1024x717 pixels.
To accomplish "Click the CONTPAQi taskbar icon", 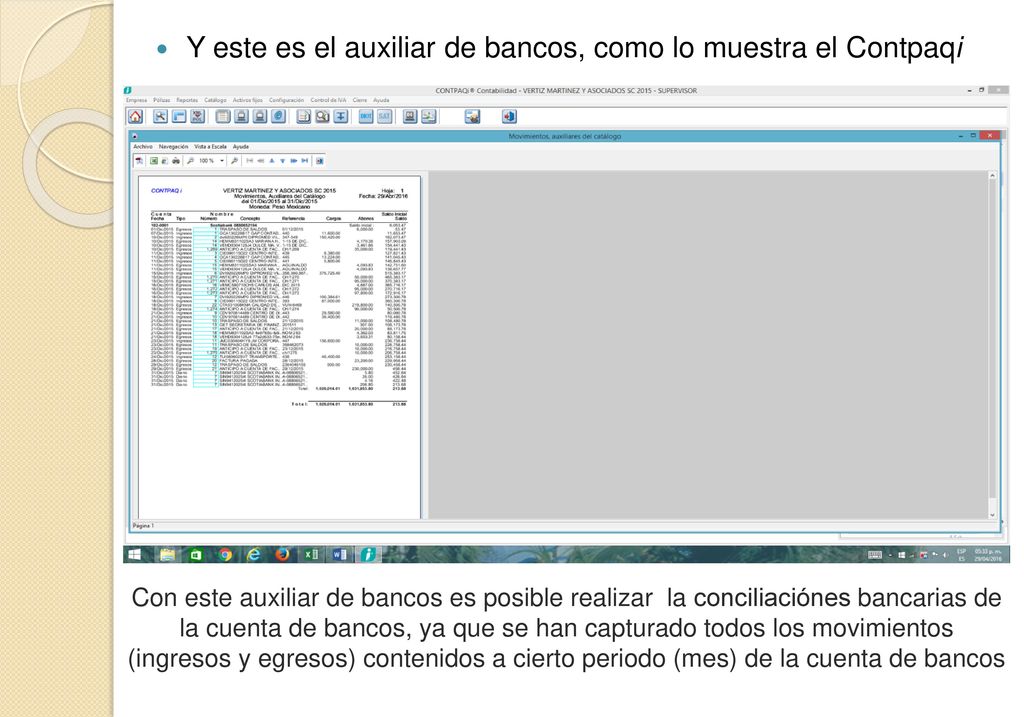I will click(x=368, y=554).
